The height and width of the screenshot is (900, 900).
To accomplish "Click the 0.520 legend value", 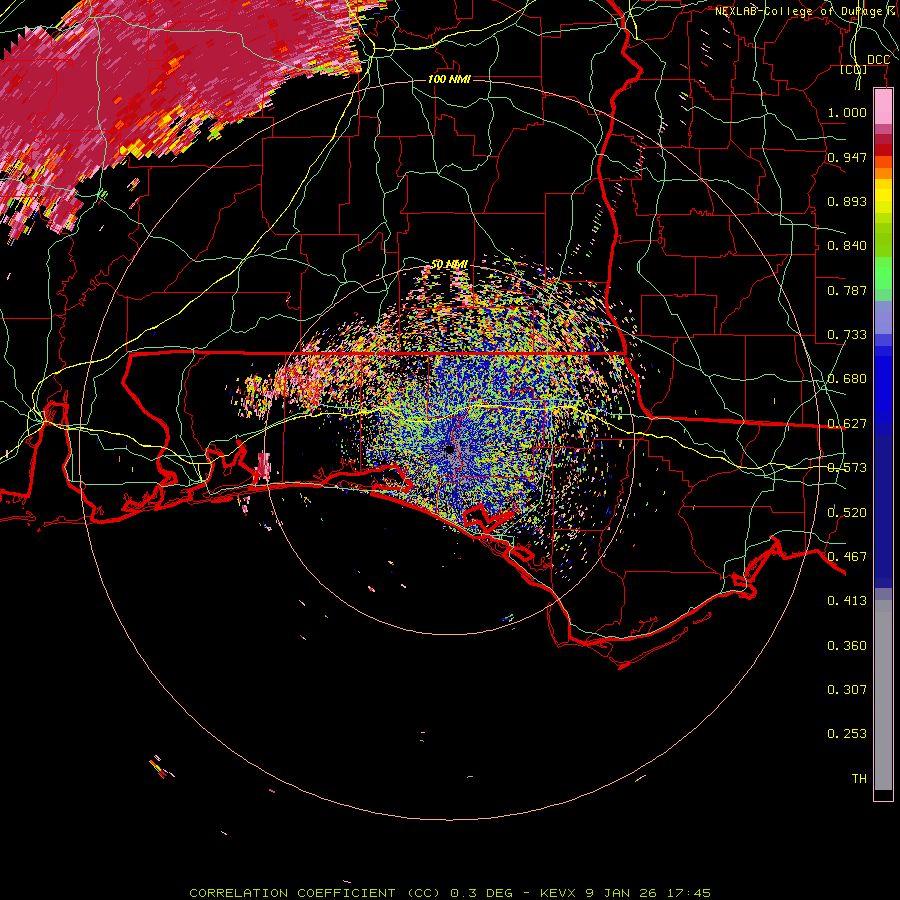I will (847, 513).
